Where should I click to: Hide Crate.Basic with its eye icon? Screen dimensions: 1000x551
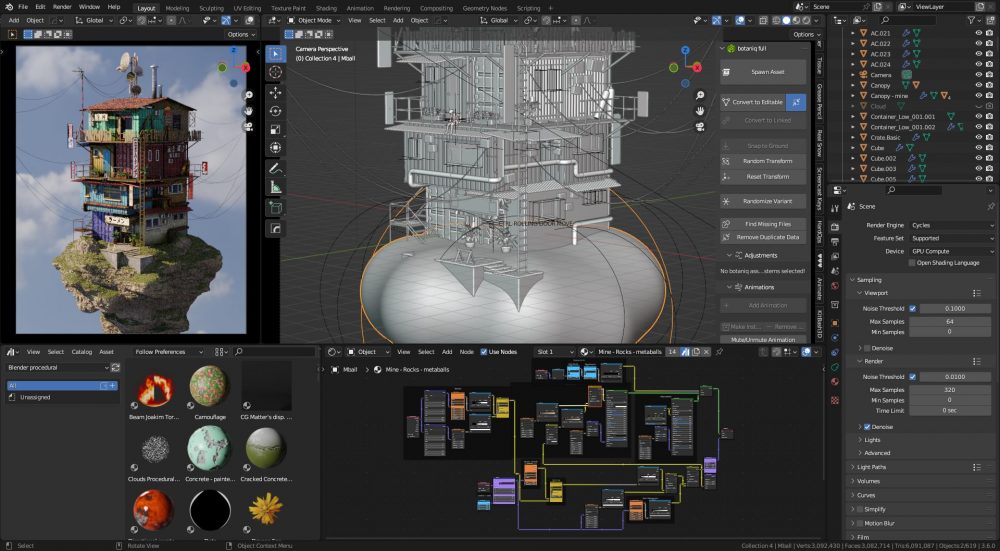979,137
